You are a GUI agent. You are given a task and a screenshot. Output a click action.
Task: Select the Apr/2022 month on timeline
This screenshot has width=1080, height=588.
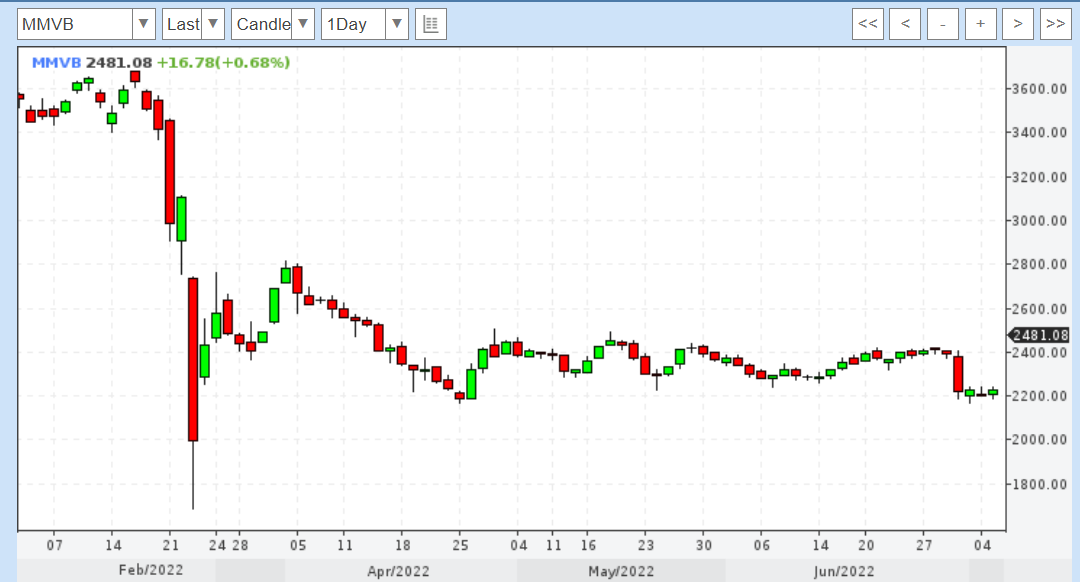click(x=398, y=571)
